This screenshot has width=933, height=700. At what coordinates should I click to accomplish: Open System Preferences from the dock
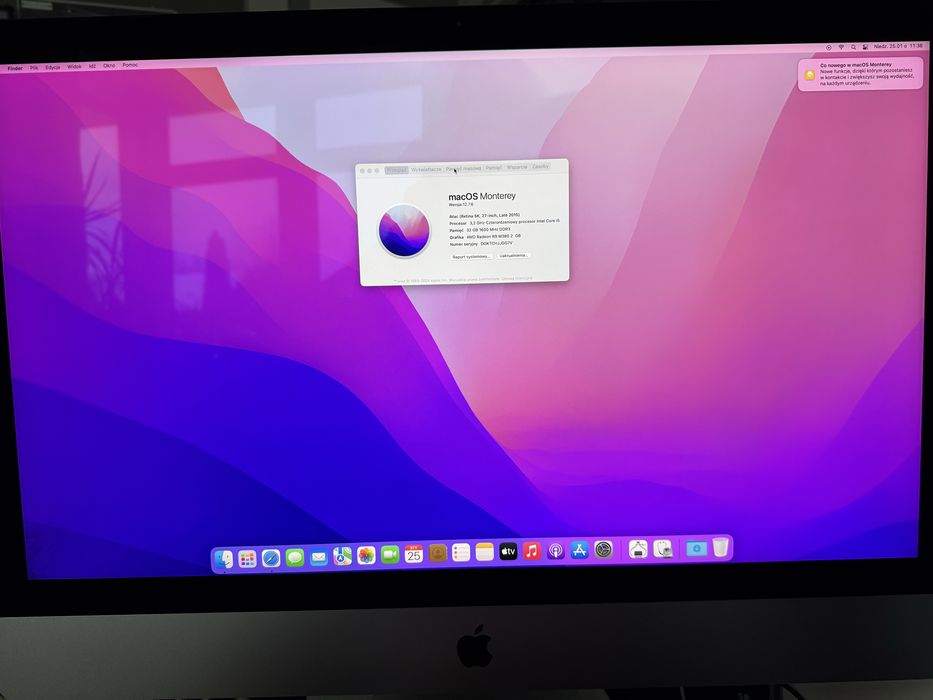603,550
